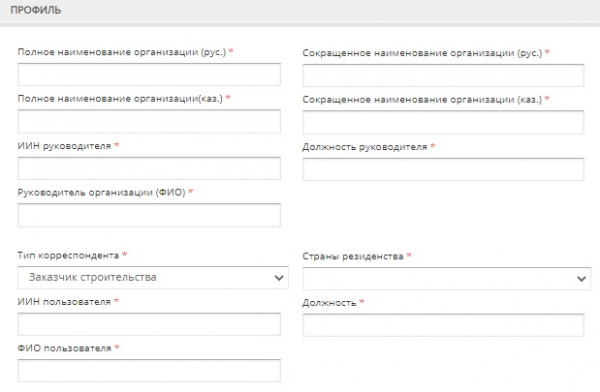Focus the Должность руководителя field
600x392 pixels.
pyautogui.click(x=443, y=169)
